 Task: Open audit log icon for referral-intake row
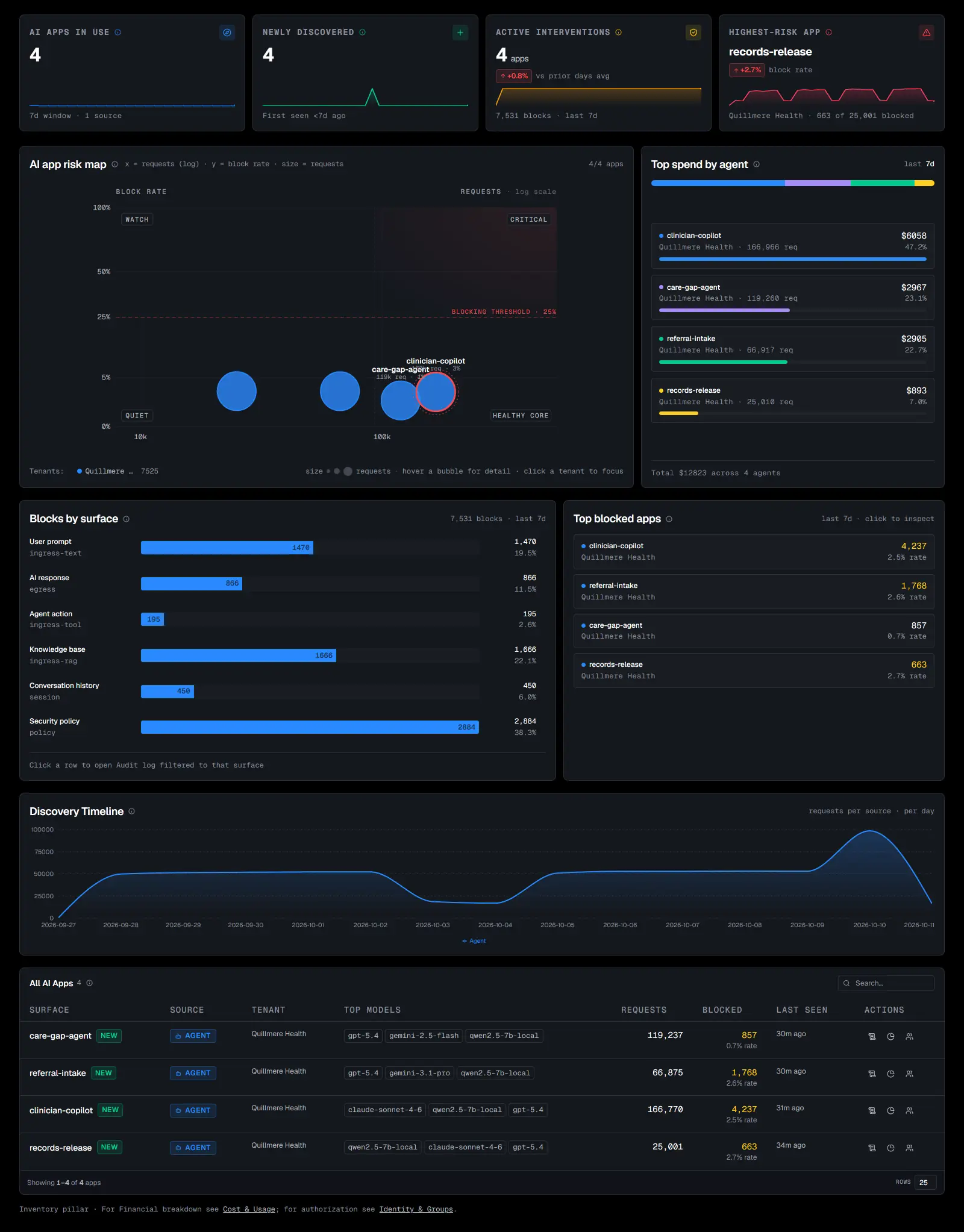pos(872,1074)
